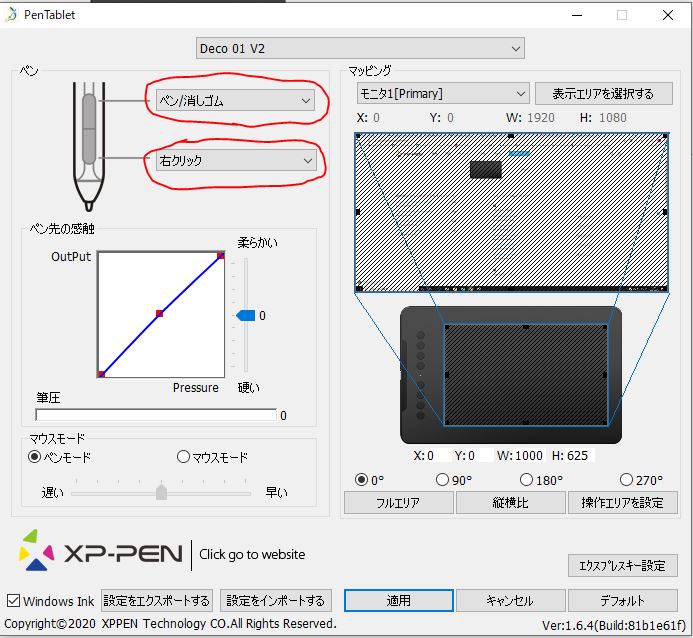Screen dimensions: 693x638
Task: Open the モニタ1[Primary] monitor dropdown
Action: pyautogui.click(x=443, y=94)
